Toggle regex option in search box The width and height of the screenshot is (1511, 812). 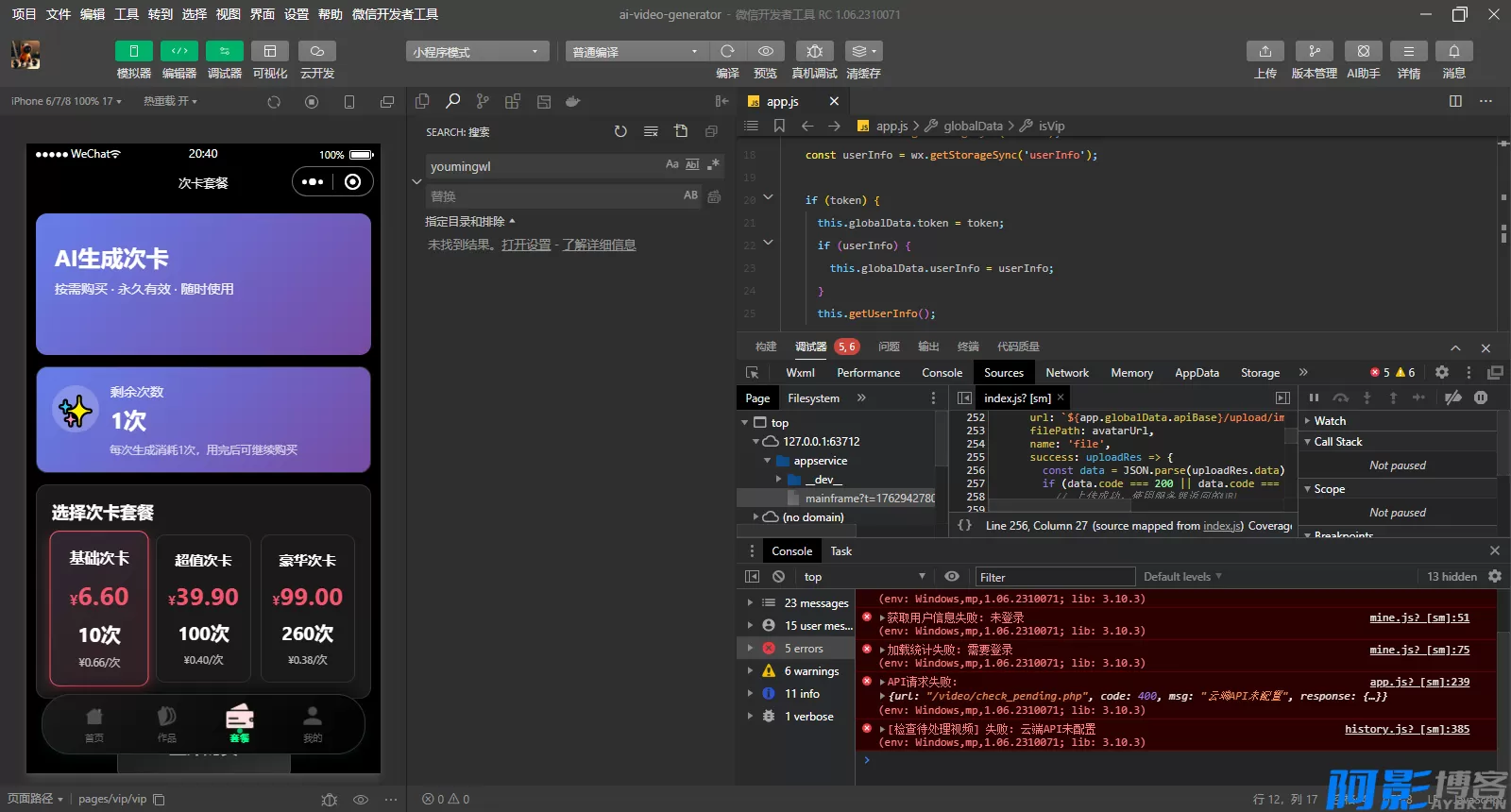pos(713,165)
